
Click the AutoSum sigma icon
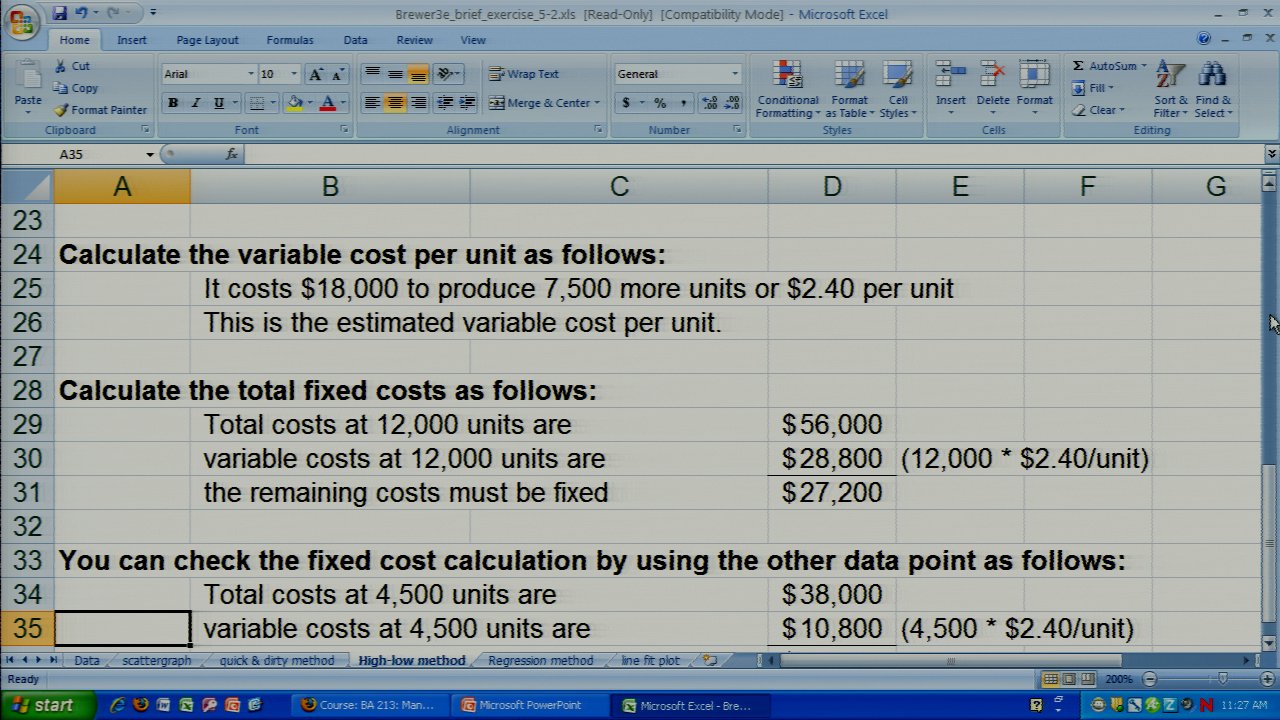click(x=1078, y=66)
